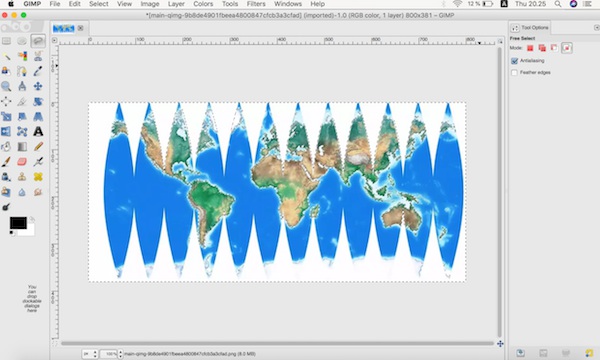The height and width of the screenshot is (360, 600).
Task: Select the Dodge/Burn tool
Action: point(6,207)
